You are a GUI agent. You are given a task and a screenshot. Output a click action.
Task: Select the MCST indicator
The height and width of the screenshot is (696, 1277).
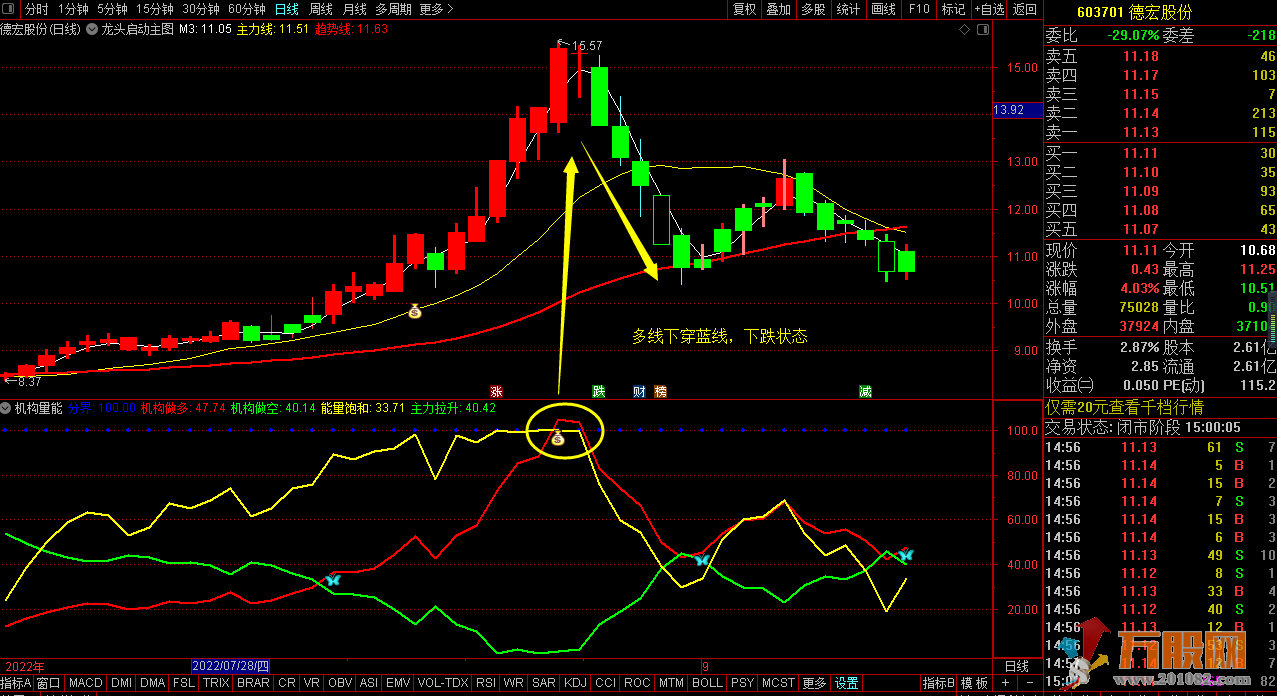point(778,683)
